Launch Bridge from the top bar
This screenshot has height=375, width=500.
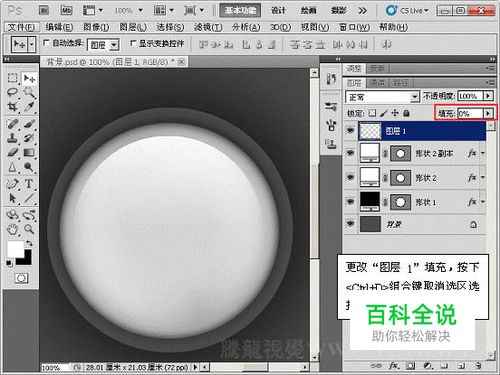click(x=44, y=10)
